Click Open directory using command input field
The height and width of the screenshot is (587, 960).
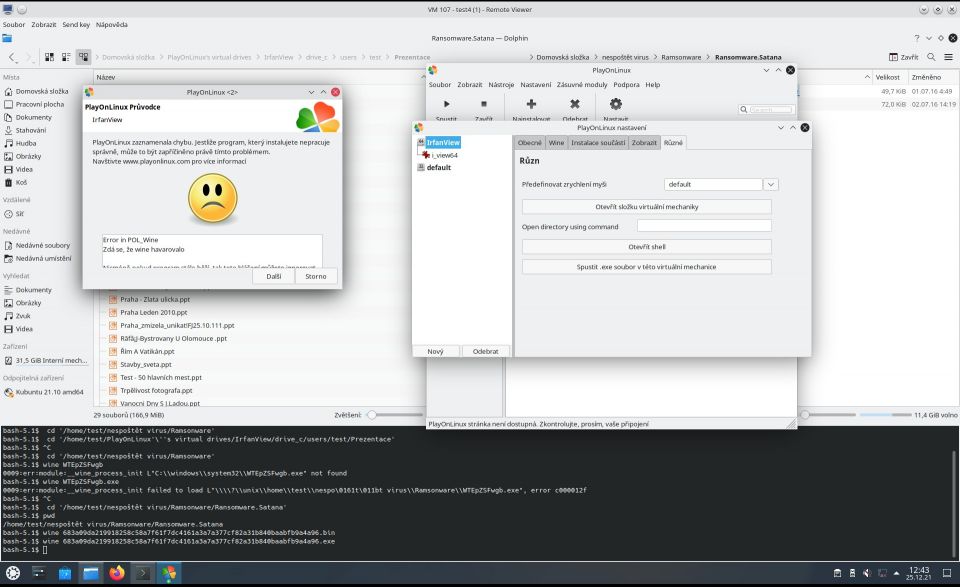tap(704, 226)
